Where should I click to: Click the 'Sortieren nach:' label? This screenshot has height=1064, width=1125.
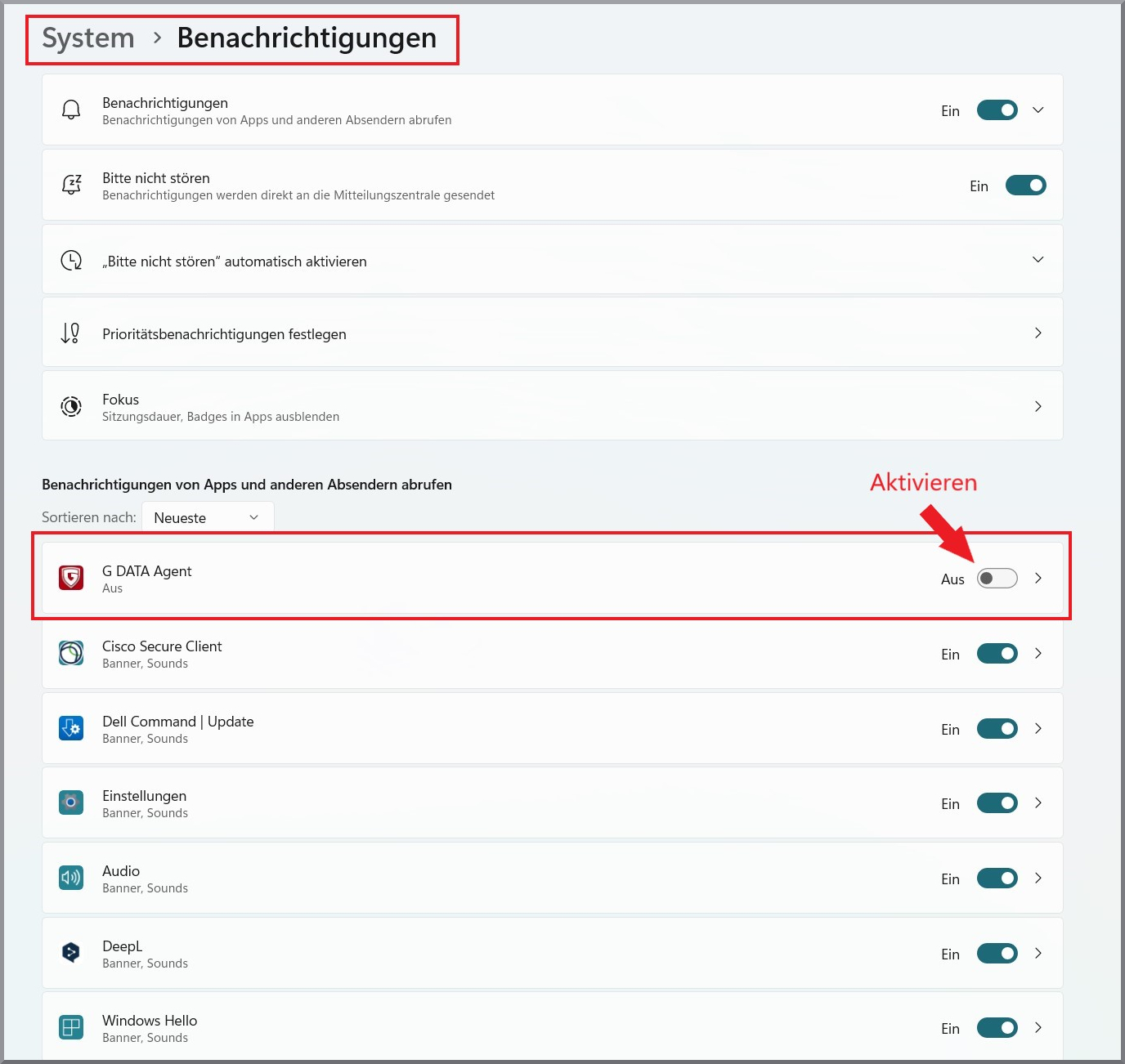[x=89, y=517]
